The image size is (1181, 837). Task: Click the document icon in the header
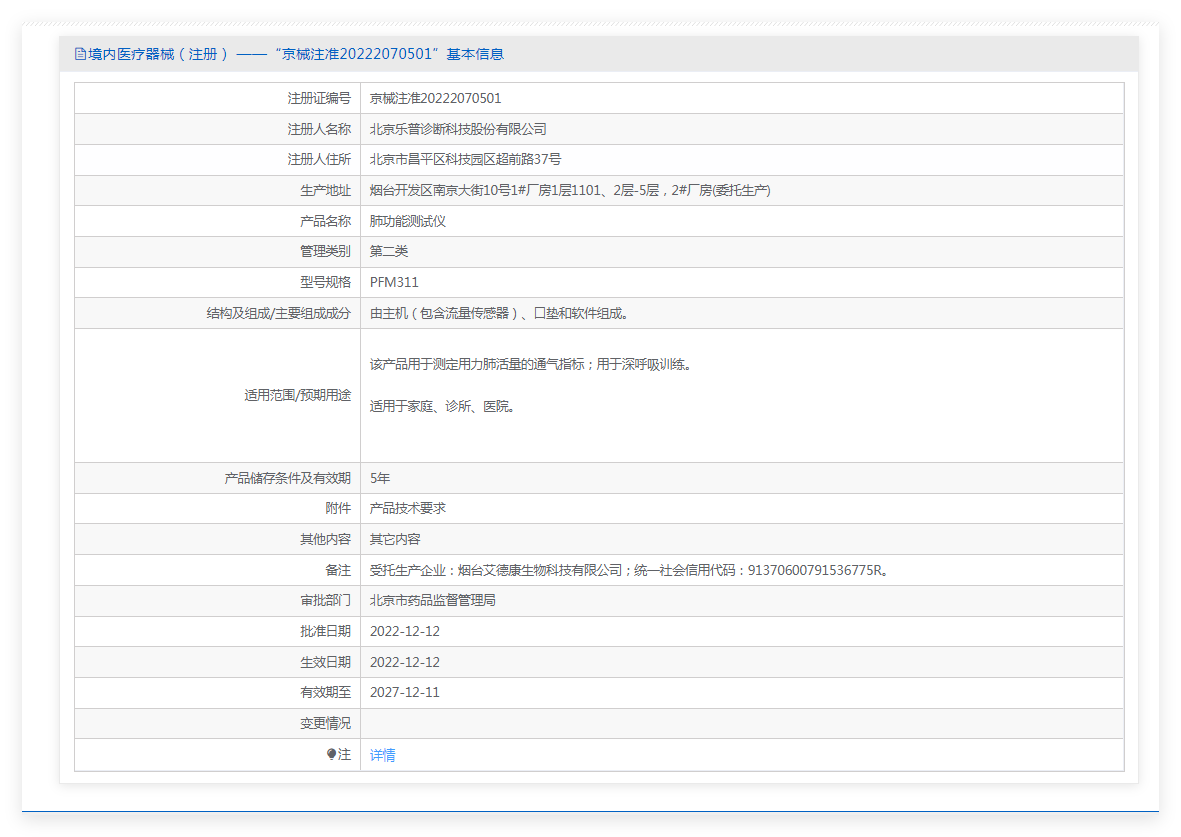(80, 54)
